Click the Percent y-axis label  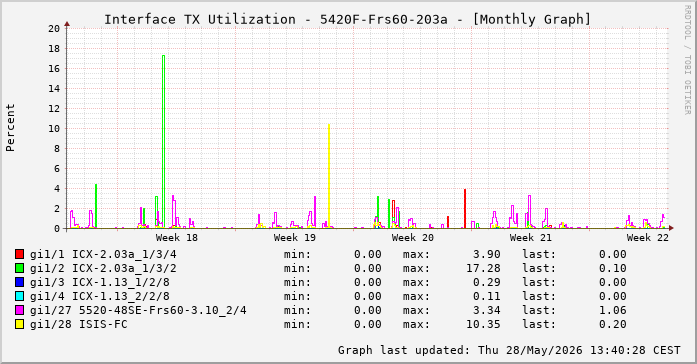pos(10,128)
